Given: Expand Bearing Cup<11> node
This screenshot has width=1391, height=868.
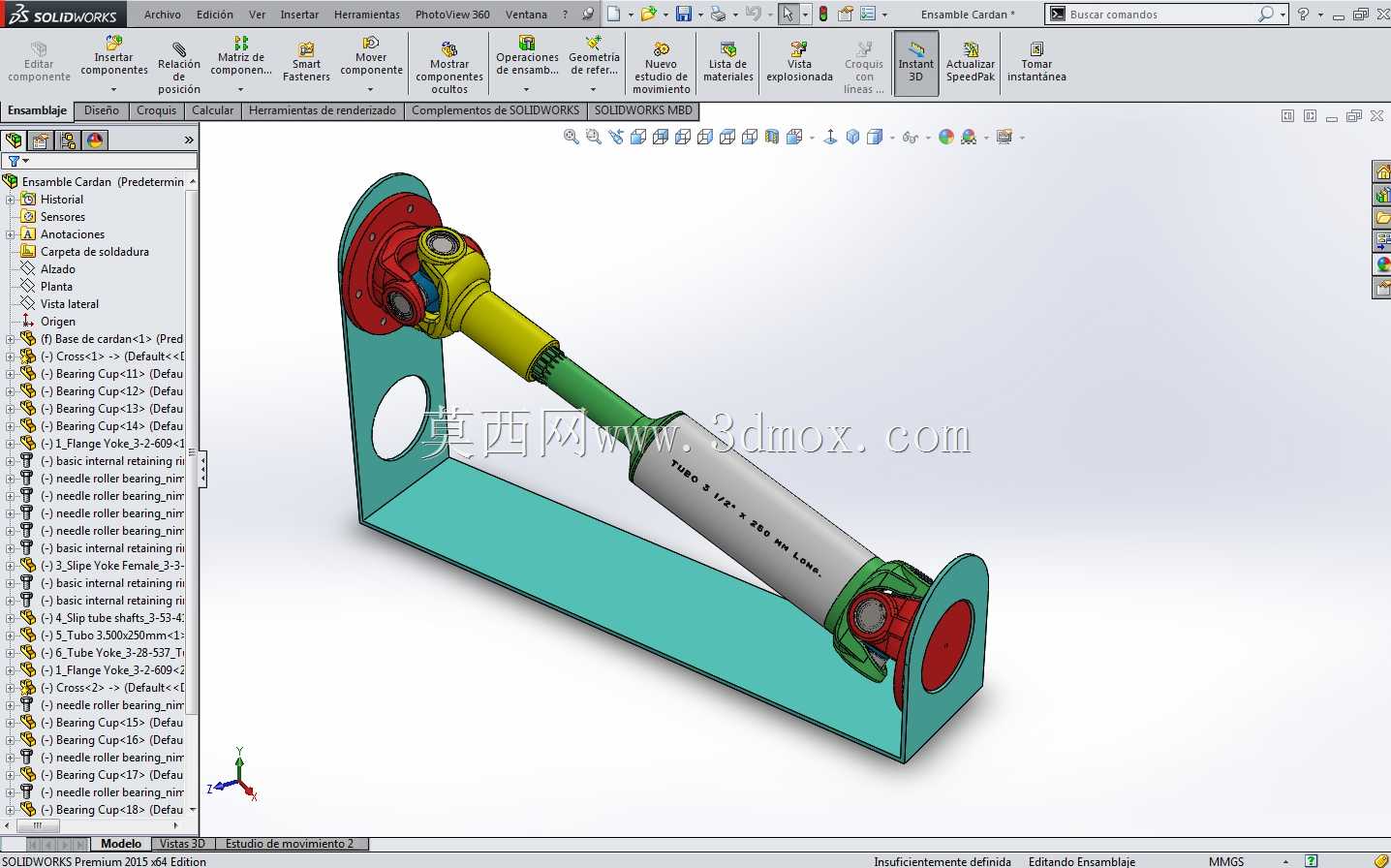Looking at the screenshot, I should pyautogui.click(x=11, y=374).
